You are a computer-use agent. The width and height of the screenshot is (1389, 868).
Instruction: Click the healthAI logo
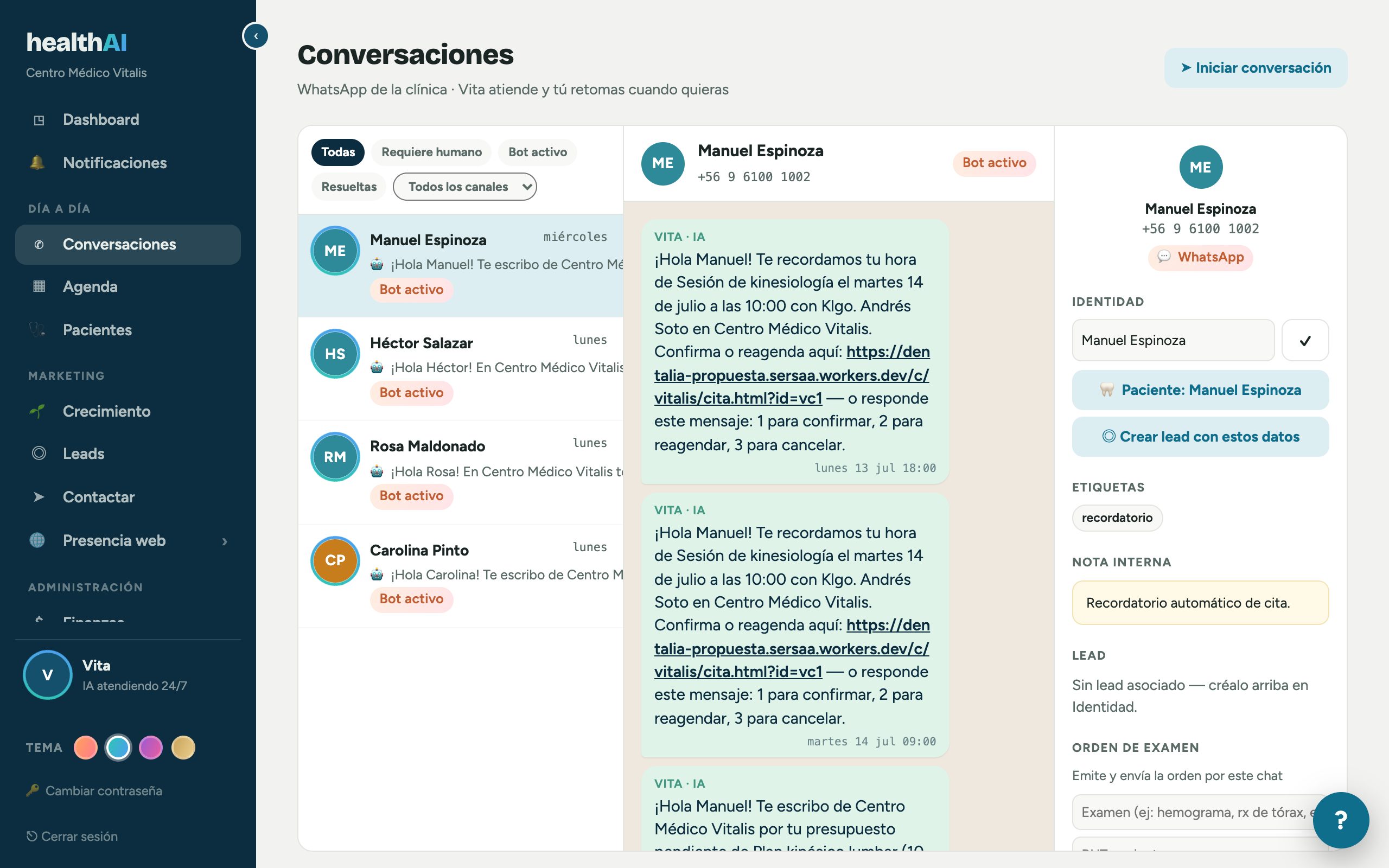click(x=77, y=42)
